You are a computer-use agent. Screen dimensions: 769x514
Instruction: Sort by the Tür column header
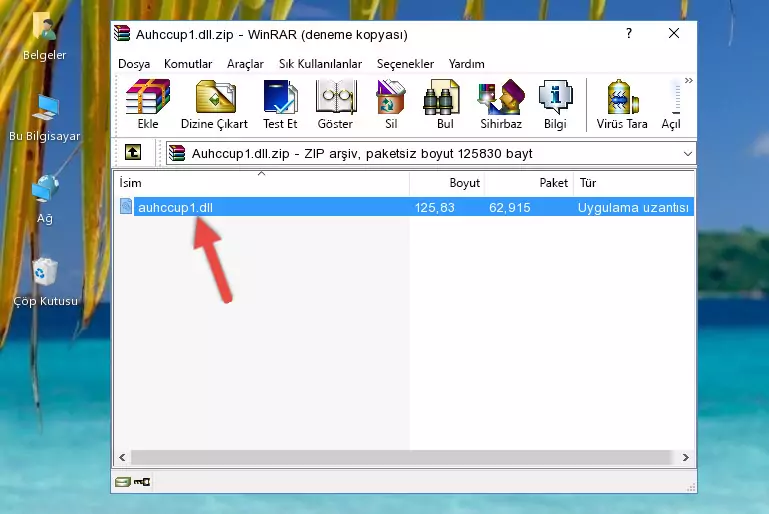click(x=634, y=183)
